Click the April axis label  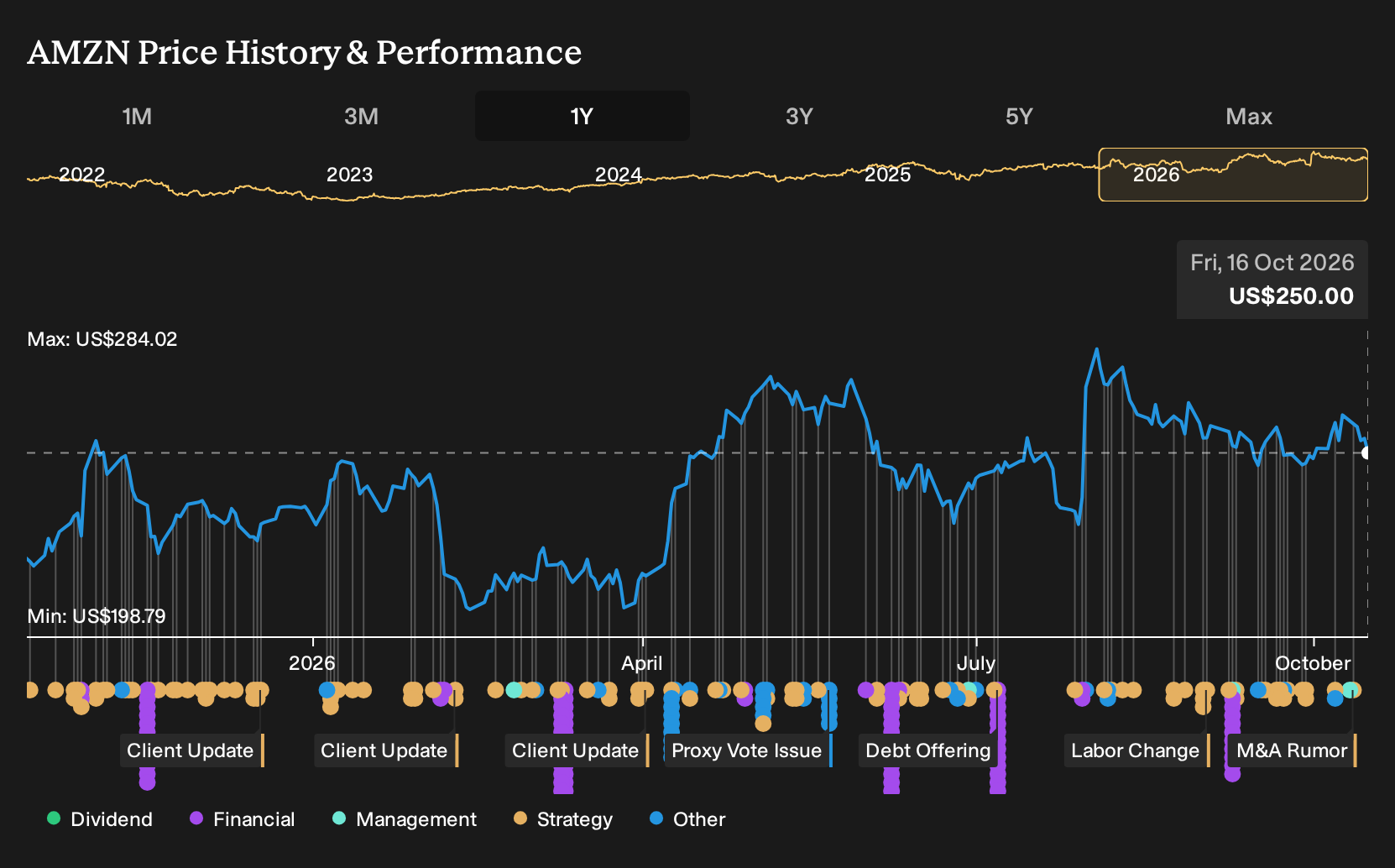click(x=642, y=663)
